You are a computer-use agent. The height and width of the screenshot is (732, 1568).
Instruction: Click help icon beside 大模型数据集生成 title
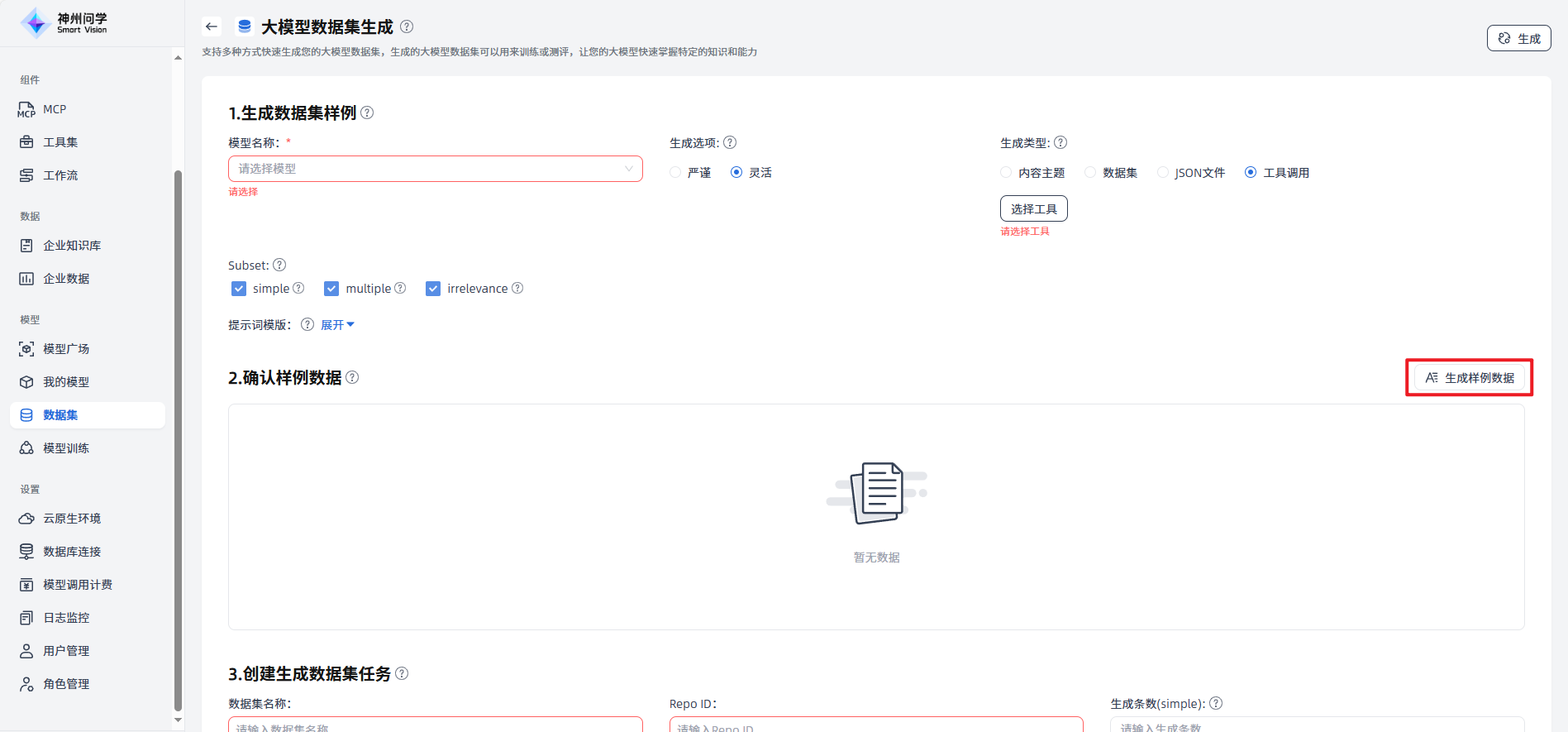(x=407, y=26)
